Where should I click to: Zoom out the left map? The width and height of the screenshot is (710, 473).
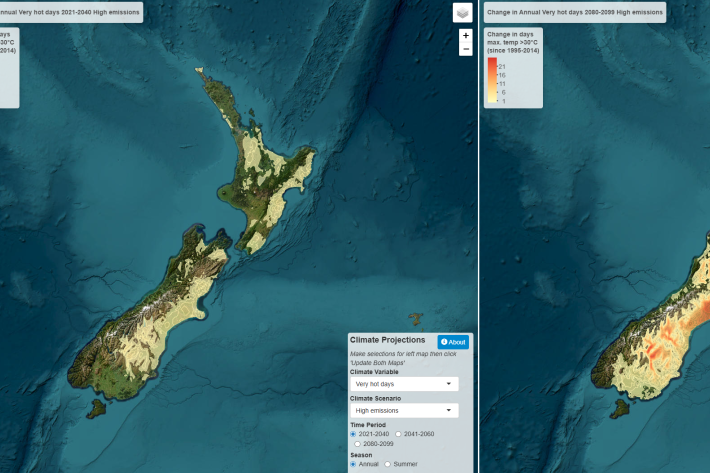click(465, 49)
